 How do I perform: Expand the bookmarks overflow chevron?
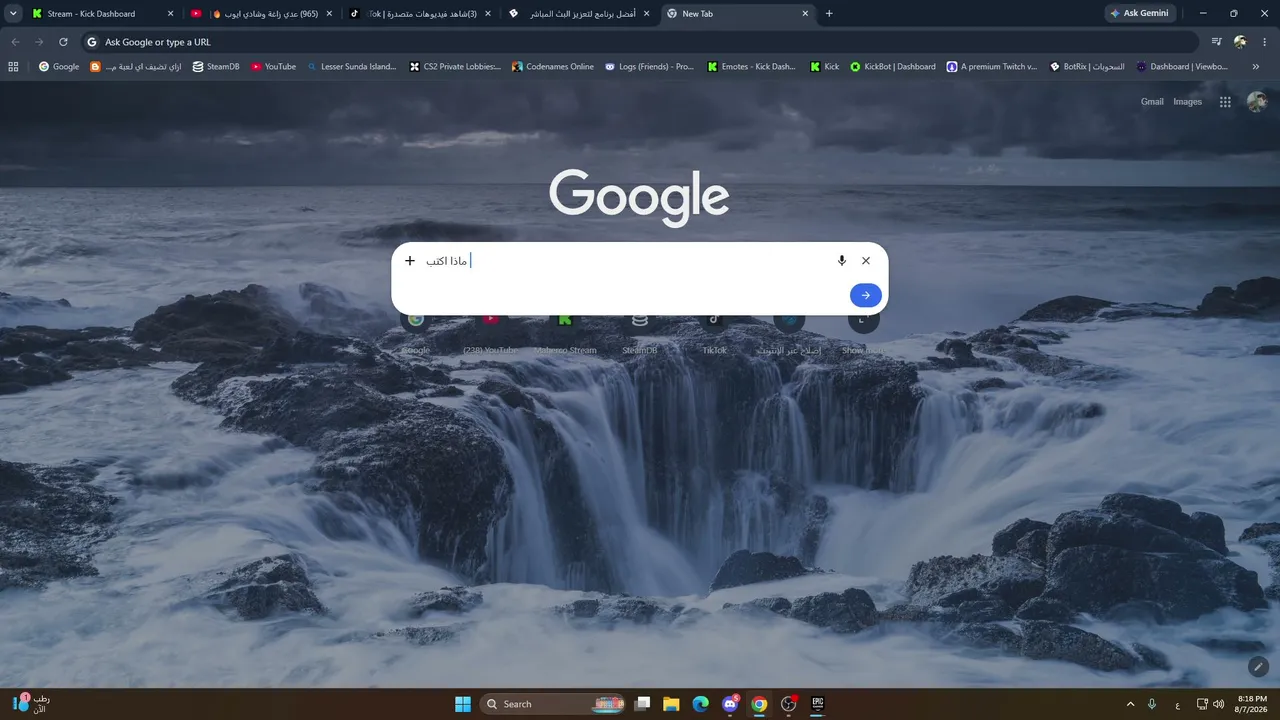point(1256,67)
